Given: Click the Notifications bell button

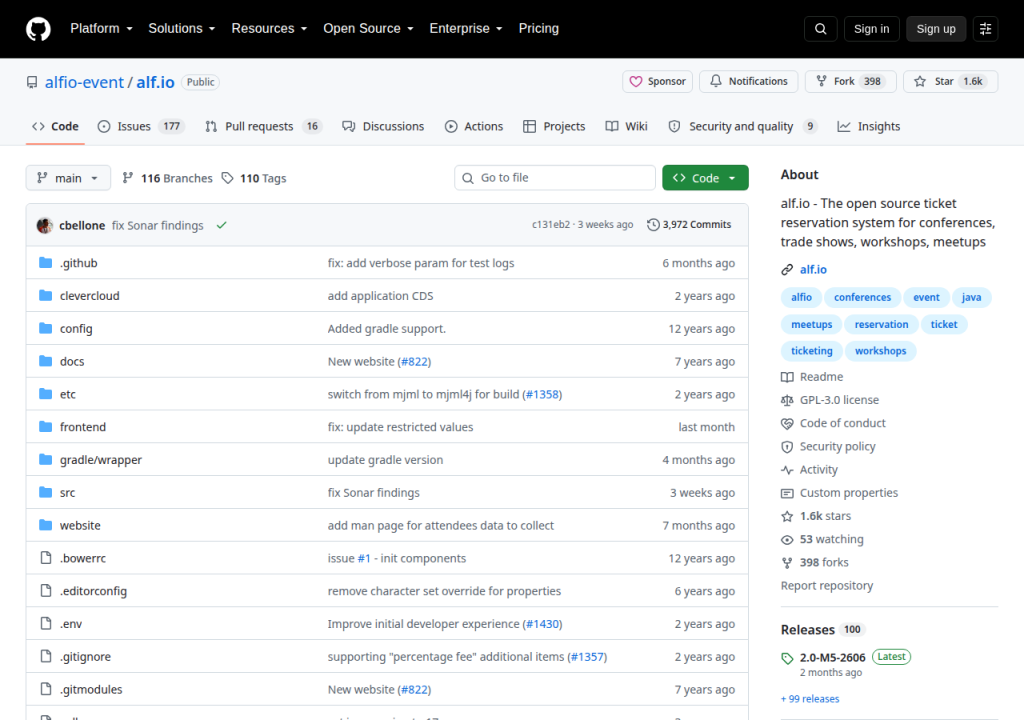Looking at the screenshot, I should pos(748,82).
